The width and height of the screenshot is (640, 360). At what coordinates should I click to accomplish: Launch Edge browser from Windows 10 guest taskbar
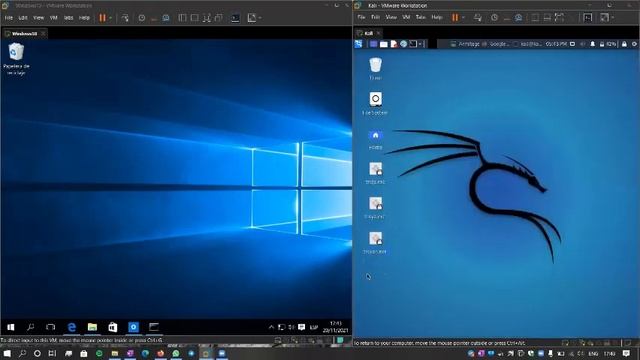72,327
